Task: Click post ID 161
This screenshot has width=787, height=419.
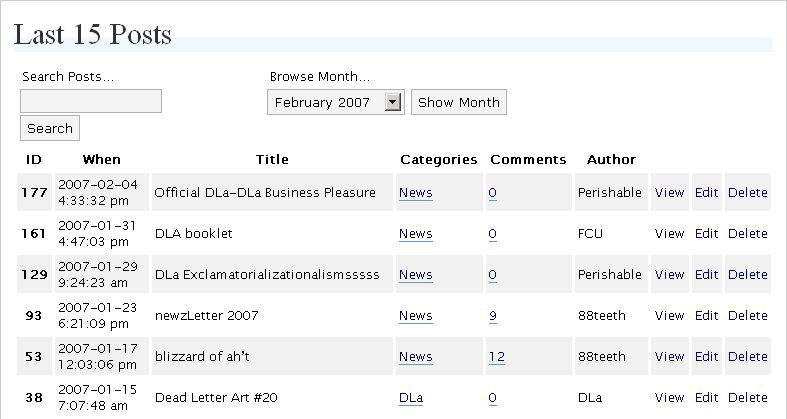Action: [x=34, y=234]
